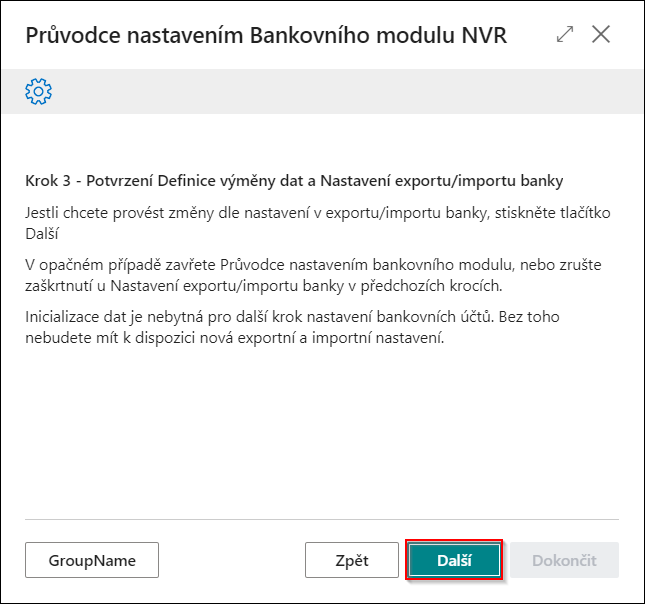Click the empty white area below the text
This screenshot has width=645, height=604.
coord(322,432)
